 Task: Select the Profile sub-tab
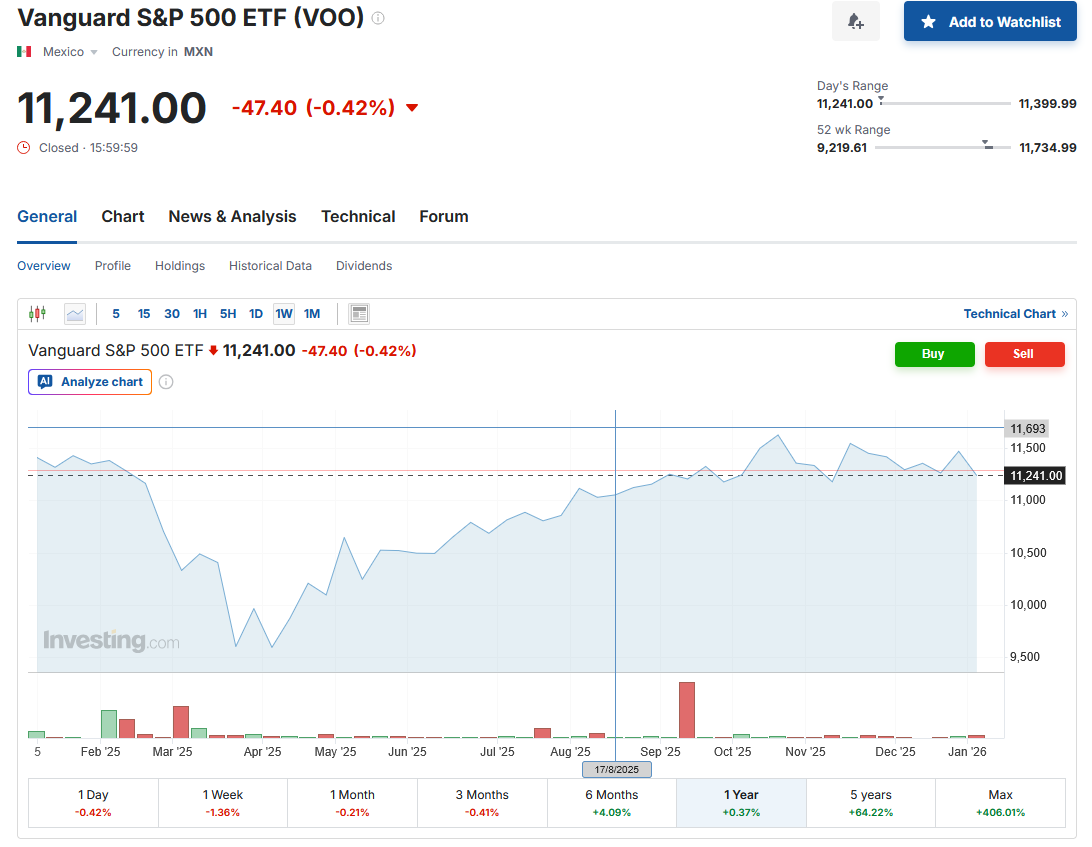[113, 265]
